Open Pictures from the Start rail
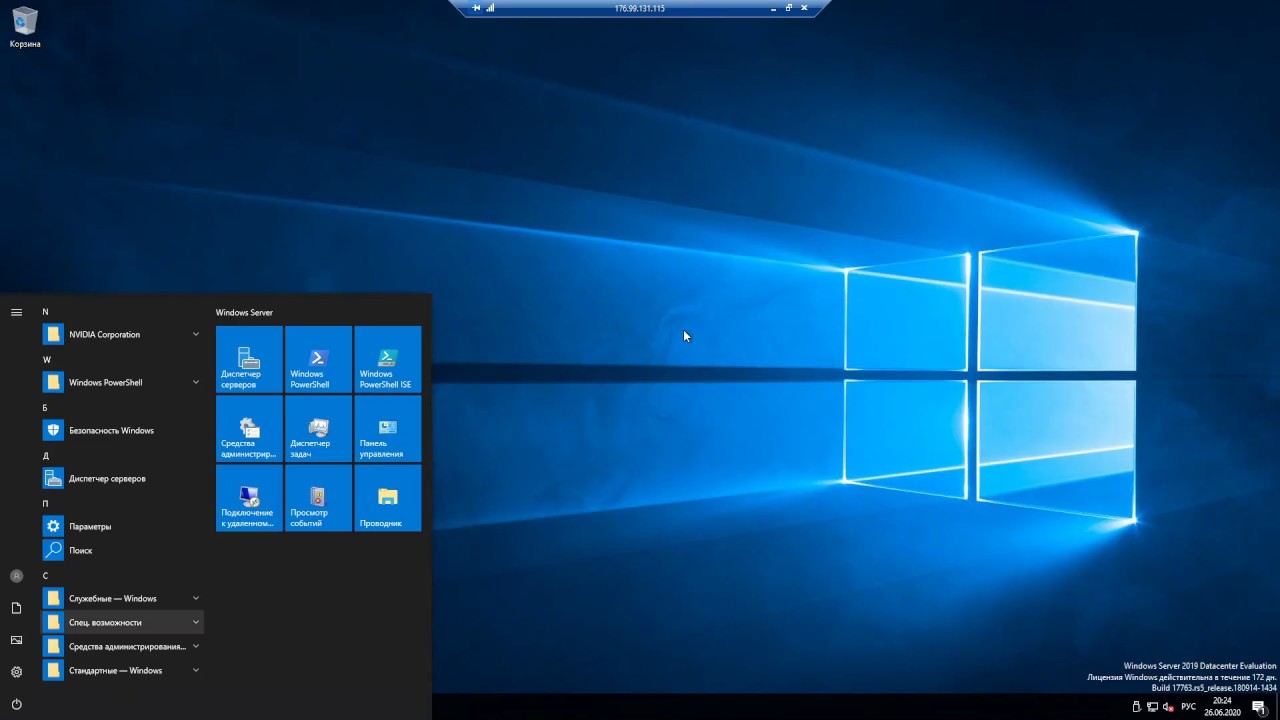The height and width of the screenshot is (720, 1280). point(16,640)
